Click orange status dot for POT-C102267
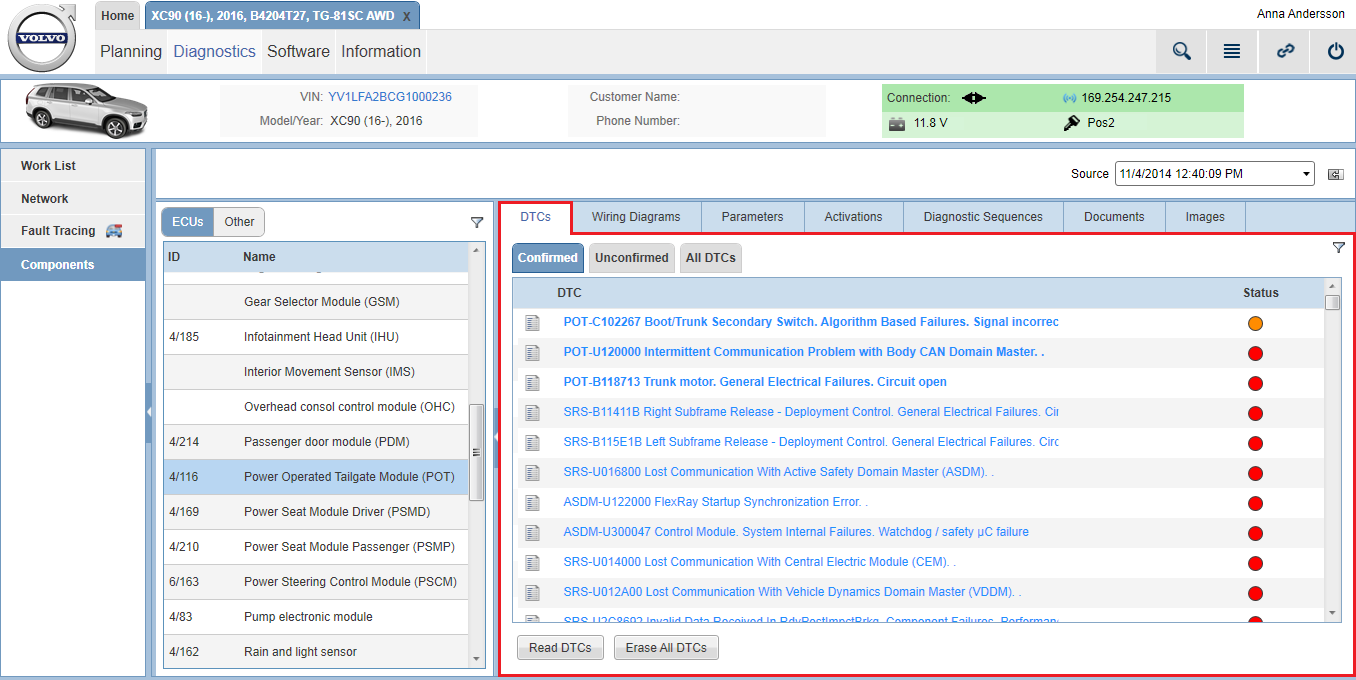The image size is (1356, 680). coord(1255,323)
